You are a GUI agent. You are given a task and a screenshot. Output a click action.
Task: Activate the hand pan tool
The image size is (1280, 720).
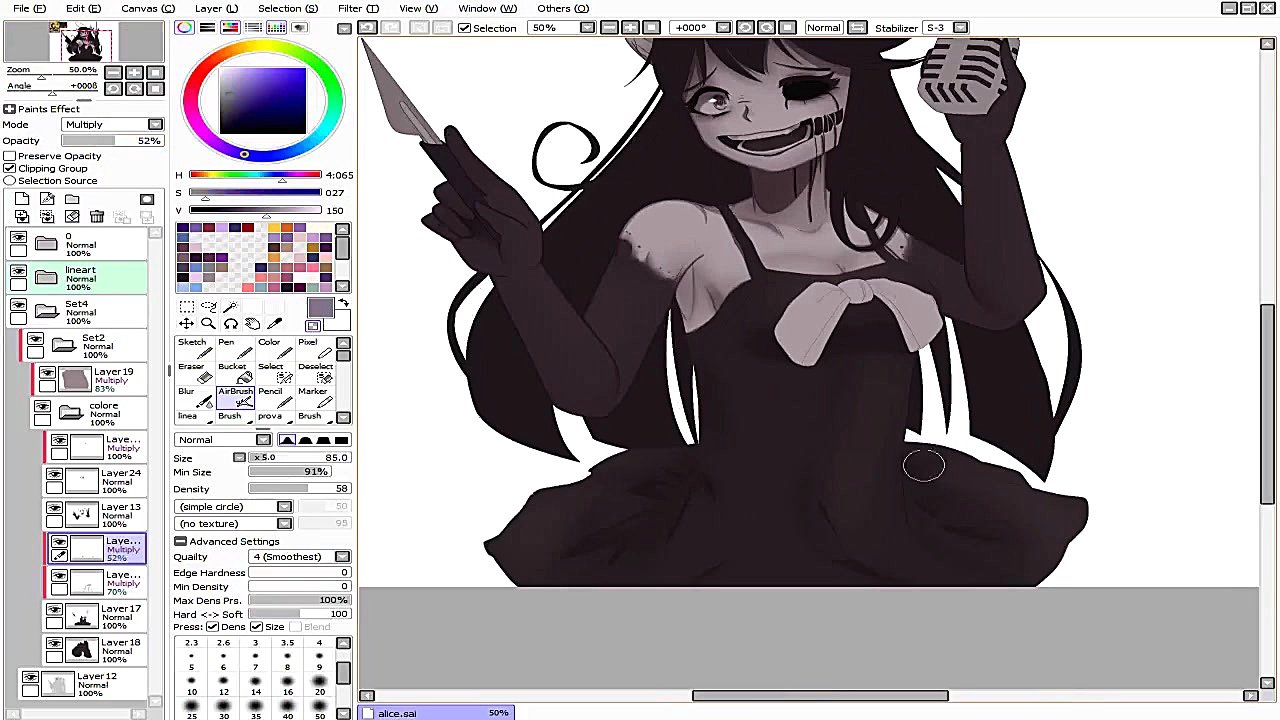[252, 324]
